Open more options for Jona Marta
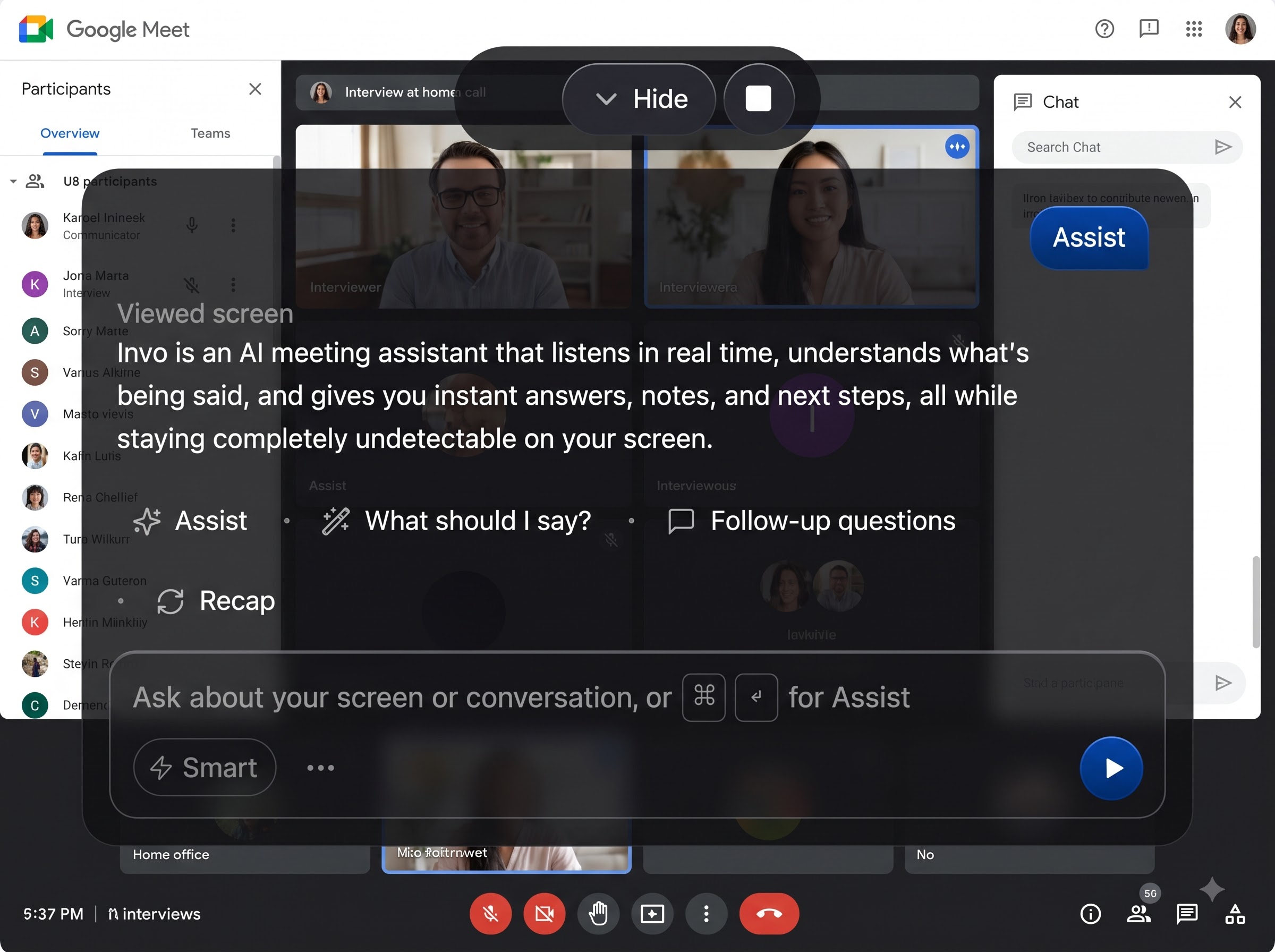Screen dimensions: 1275x952 (x=233, y=285)
